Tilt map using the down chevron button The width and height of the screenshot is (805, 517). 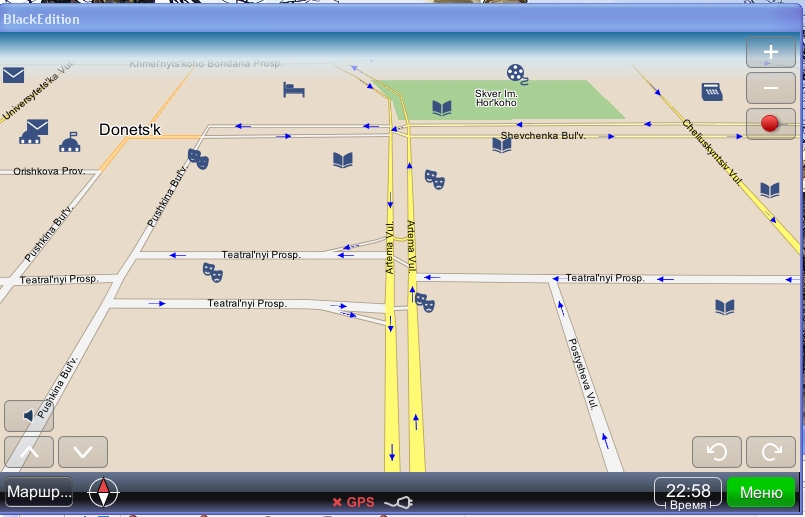pyautogui.click(x=82, y=452)
